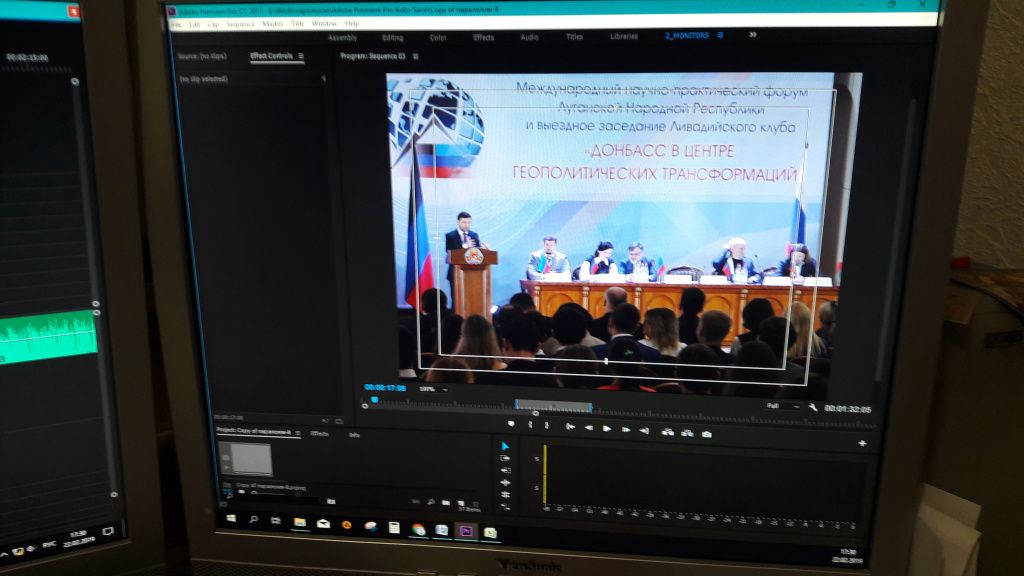Collapse the Effect Controls timeline arrow
1024x576 pixels.
(x=323, y=79)
